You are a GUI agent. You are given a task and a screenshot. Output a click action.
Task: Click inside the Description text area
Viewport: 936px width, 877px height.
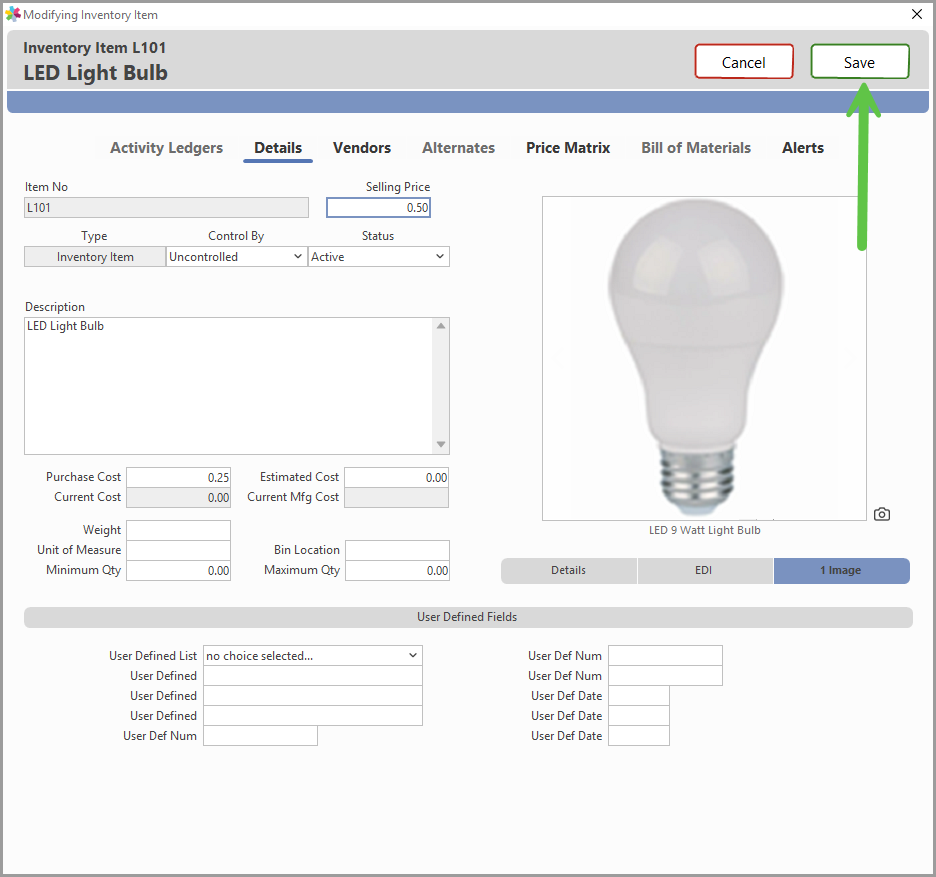click(230, 386)
